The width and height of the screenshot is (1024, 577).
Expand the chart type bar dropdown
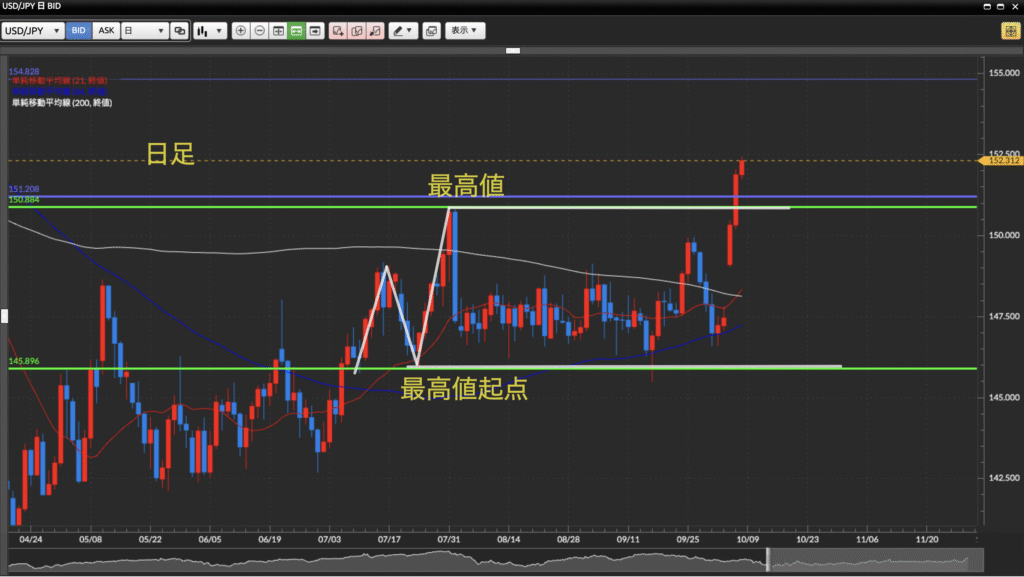(x=208, y=31)
